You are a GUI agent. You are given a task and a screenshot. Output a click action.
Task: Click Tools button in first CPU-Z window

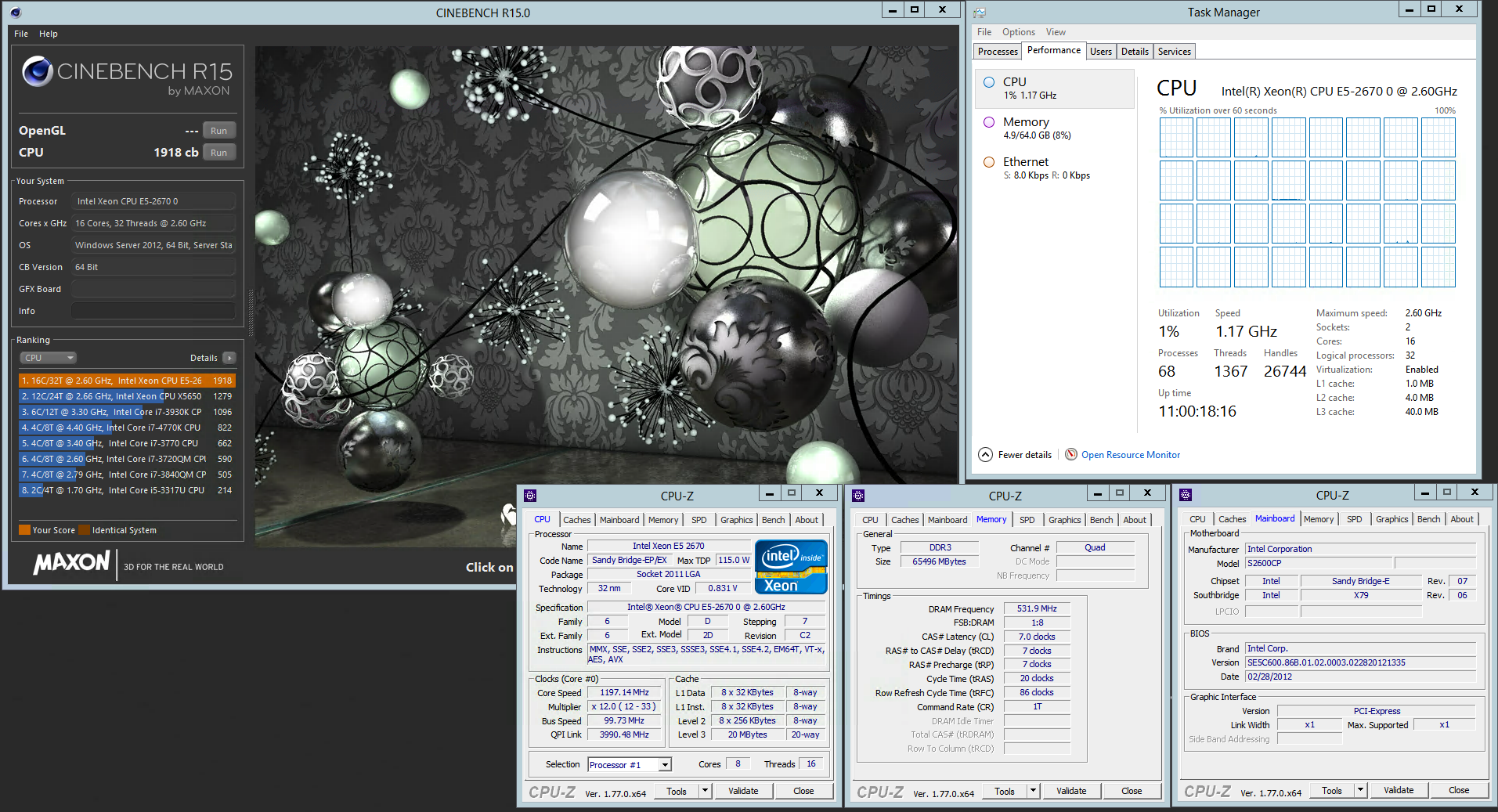pos(677,791)
